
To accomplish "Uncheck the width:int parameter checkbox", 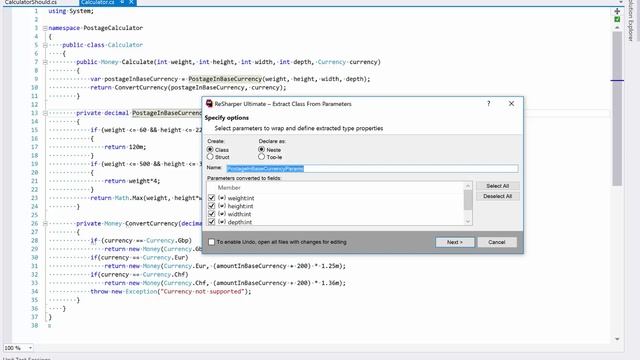I will click(211, 213).
